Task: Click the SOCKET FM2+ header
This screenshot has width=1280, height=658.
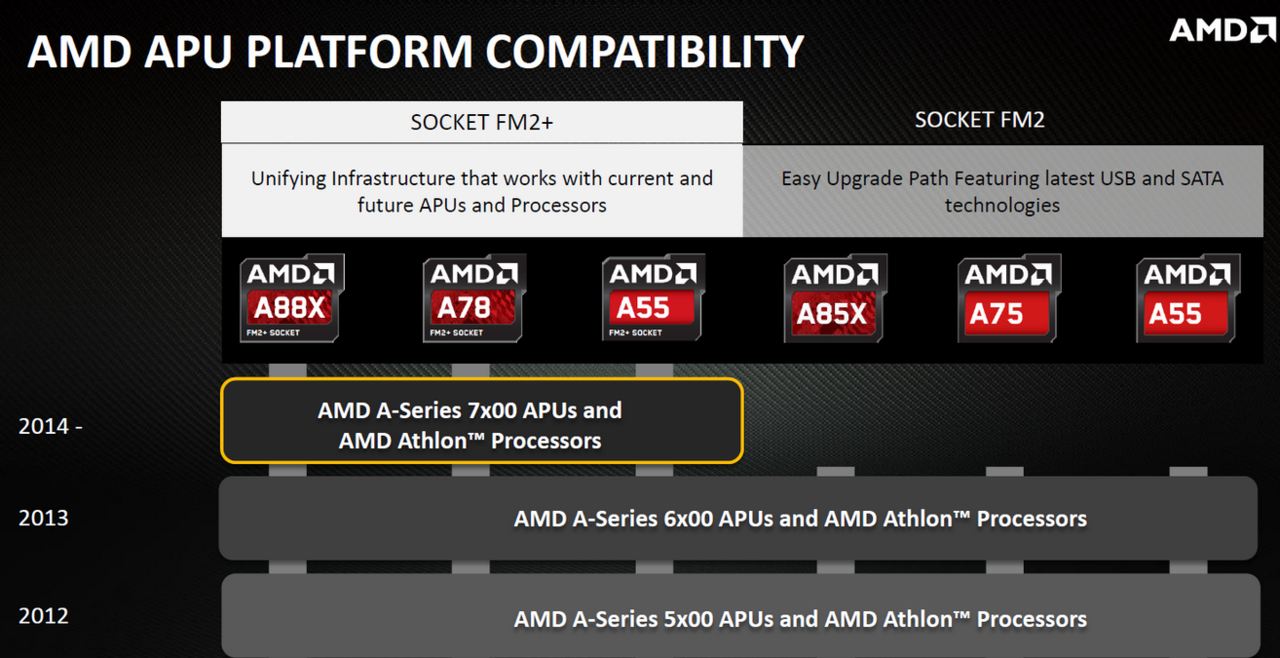Action: (x=482, y=122)
